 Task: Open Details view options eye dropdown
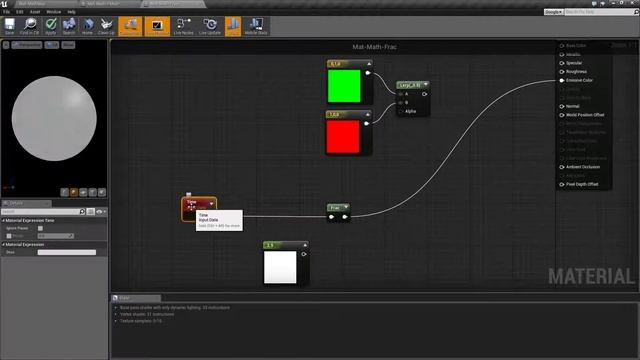coord(101,211)
